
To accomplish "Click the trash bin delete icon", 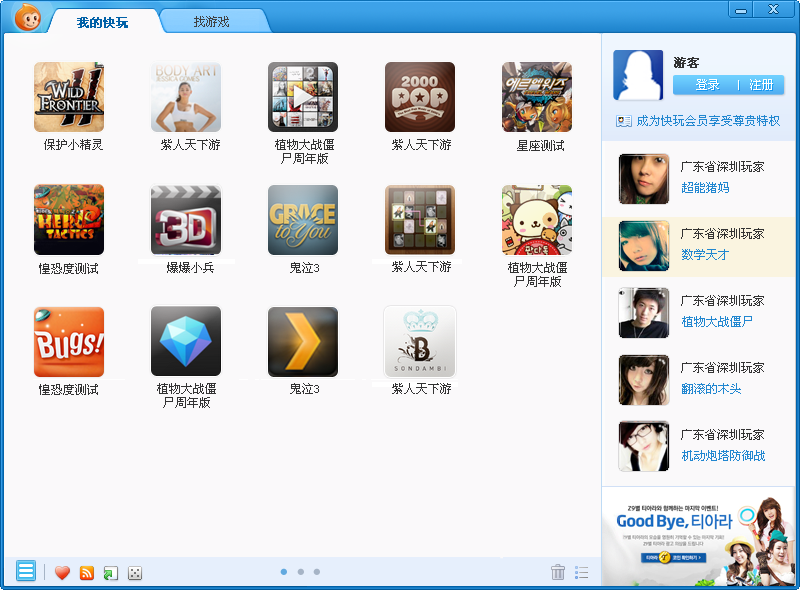I will click(558, 572).
